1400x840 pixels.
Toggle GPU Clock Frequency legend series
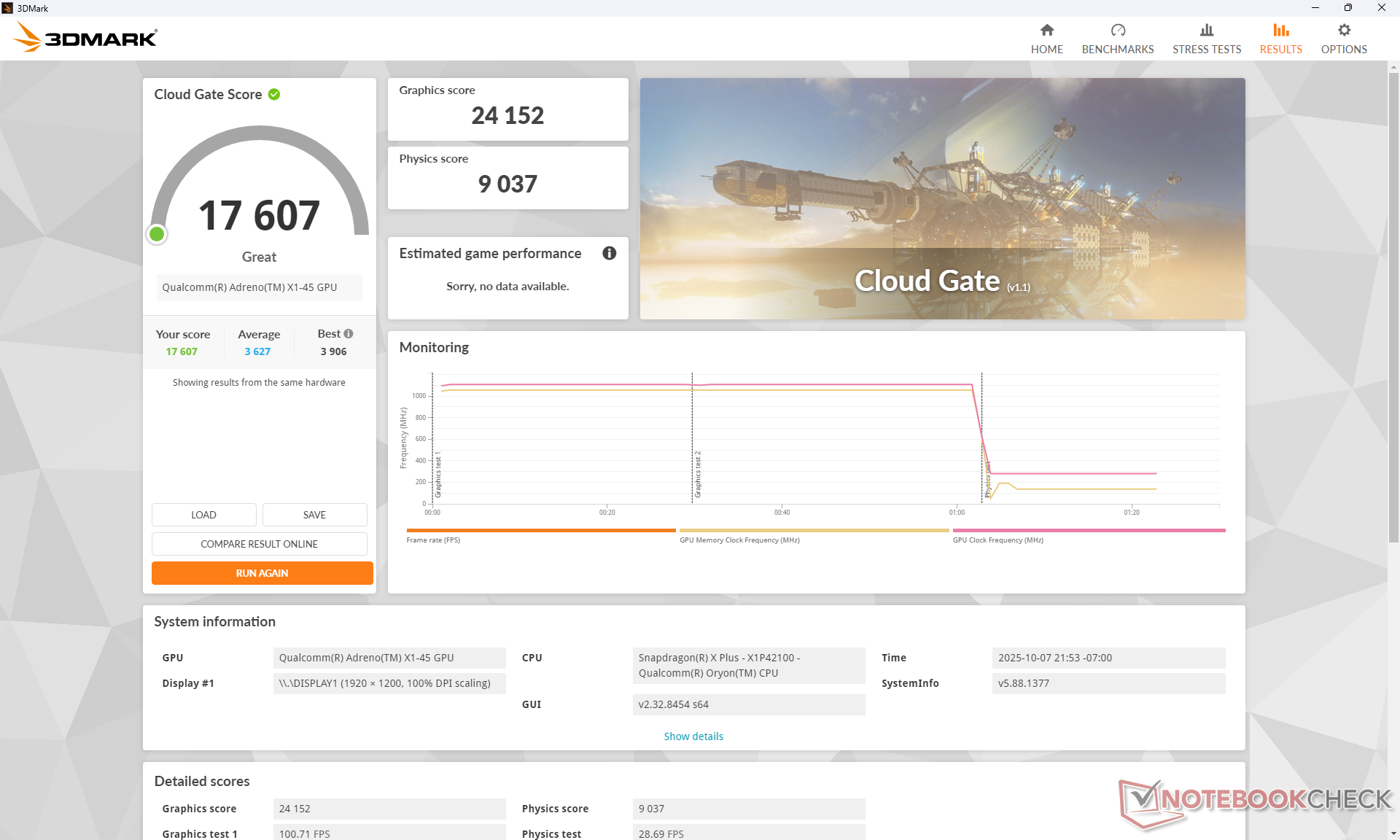click(x=997, y=540)
